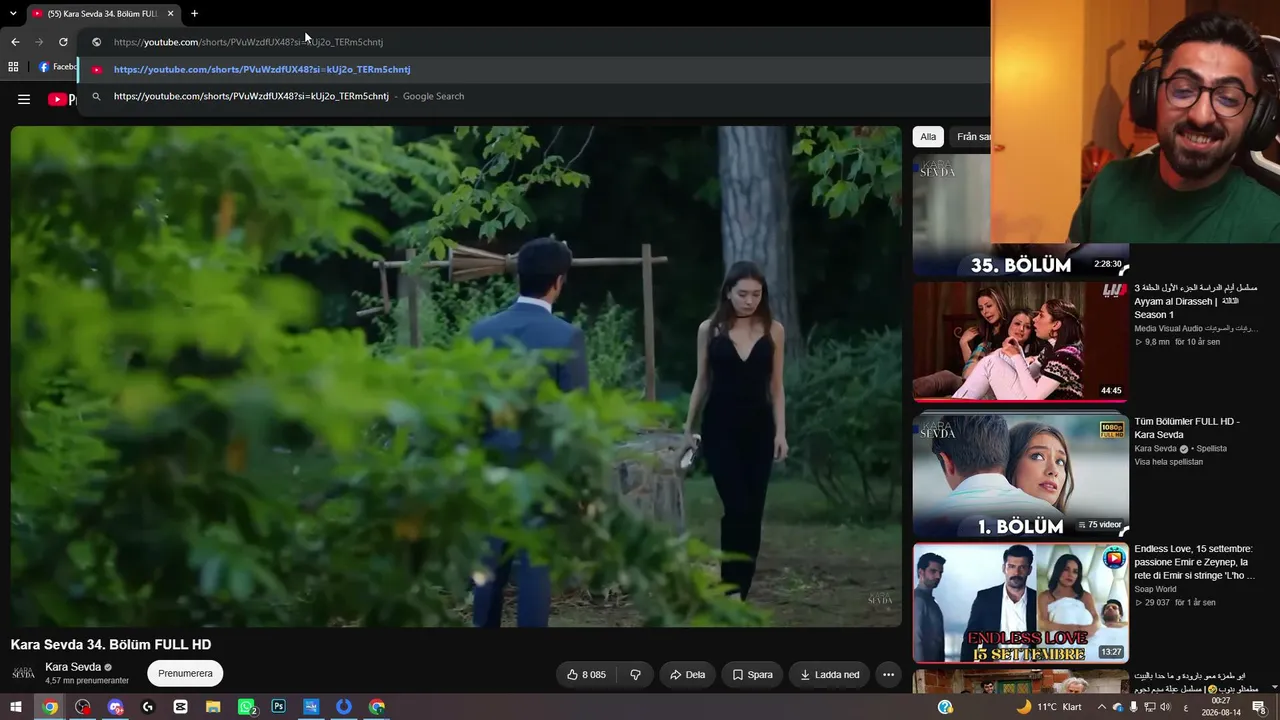Open the volume speaker tray icon
This screenshot has height=720, width=1280.
(1165, 707)
